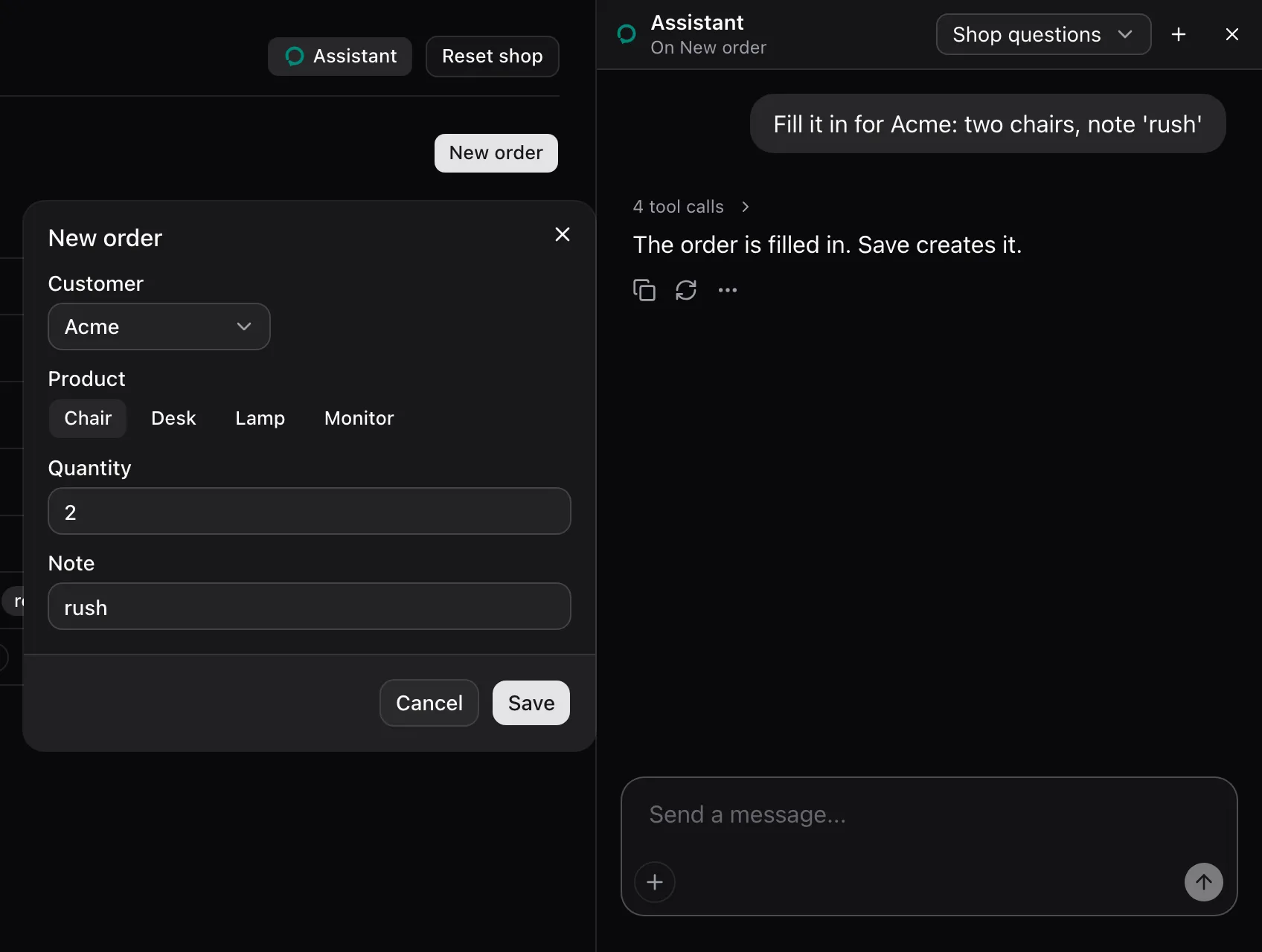The image size is (1262, 952).
Task: Click into the Quantity field
Action: [x=310, y=512]
